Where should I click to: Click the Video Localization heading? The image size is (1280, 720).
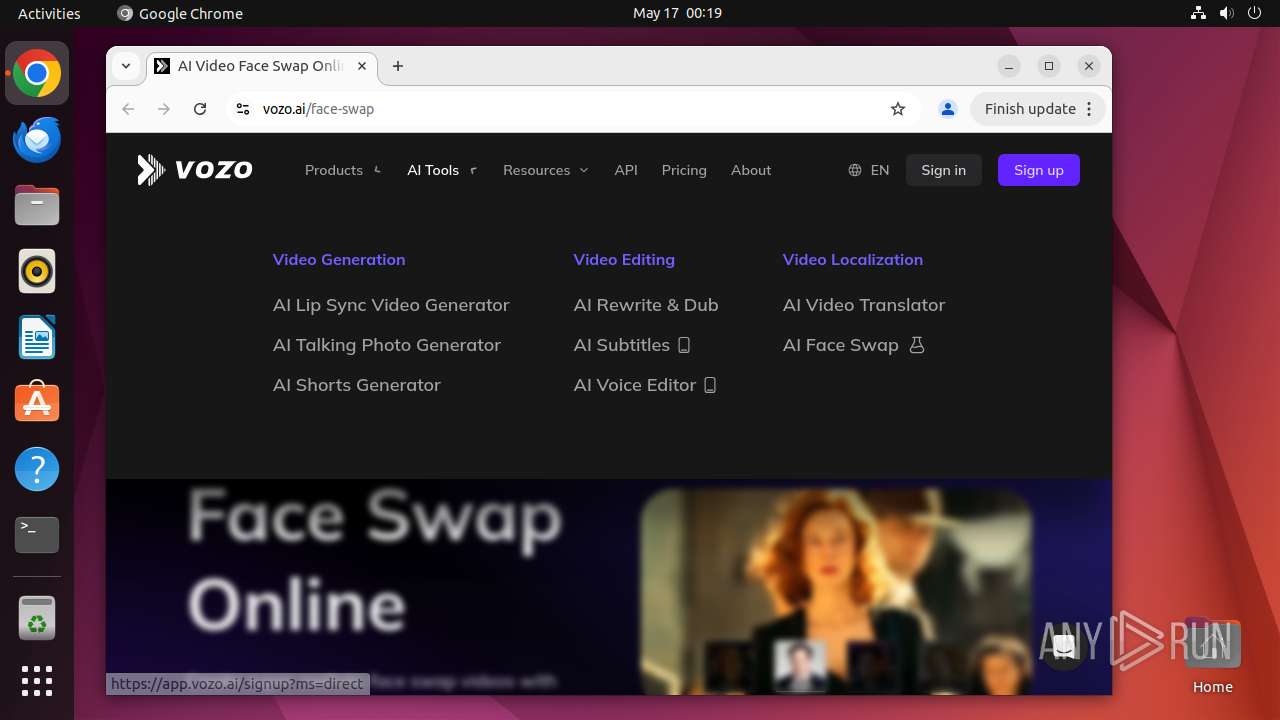(853, 259)
